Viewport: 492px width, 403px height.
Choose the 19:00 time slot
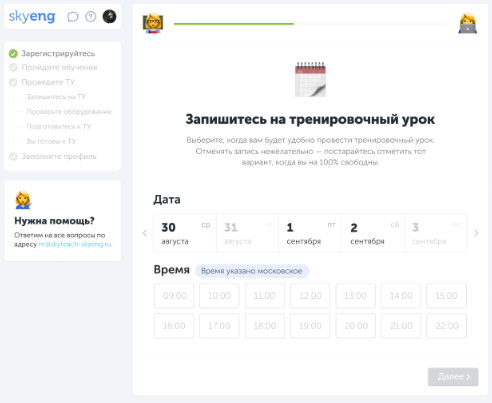[x=310, y=326]
